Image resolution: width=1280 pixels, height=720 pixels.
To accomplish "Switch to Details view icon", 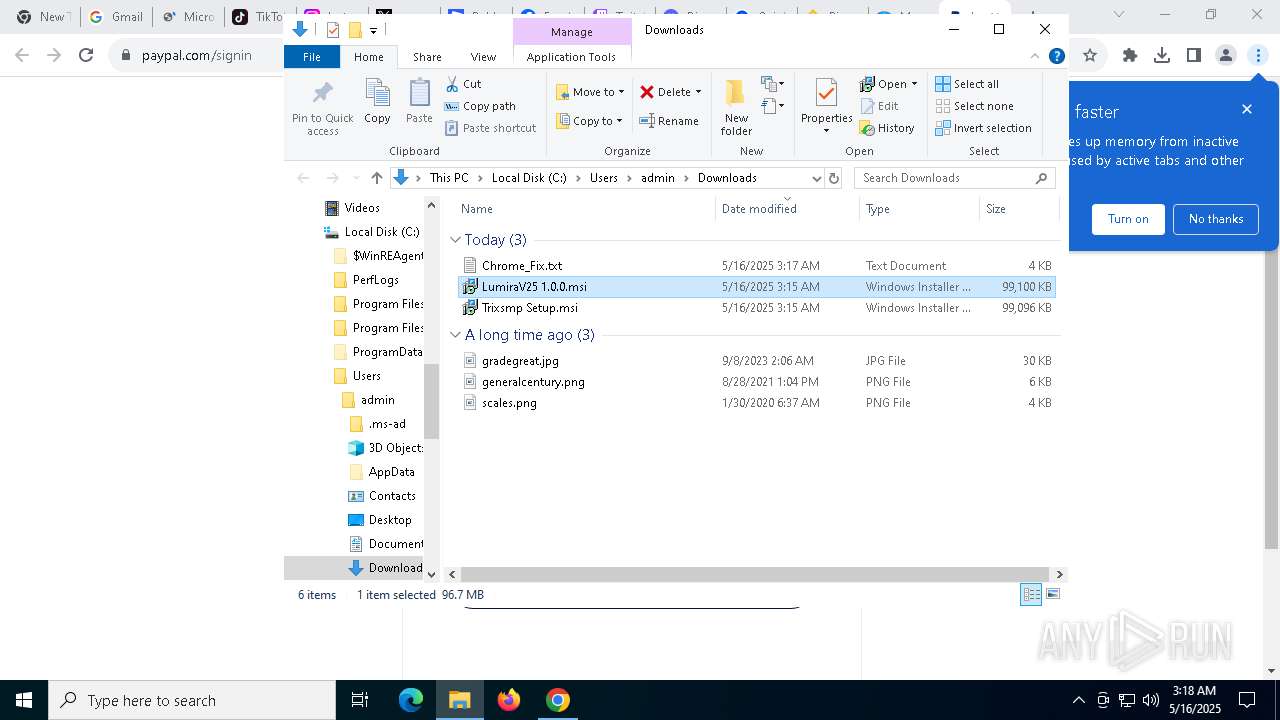I will [x=1031, y=595].
